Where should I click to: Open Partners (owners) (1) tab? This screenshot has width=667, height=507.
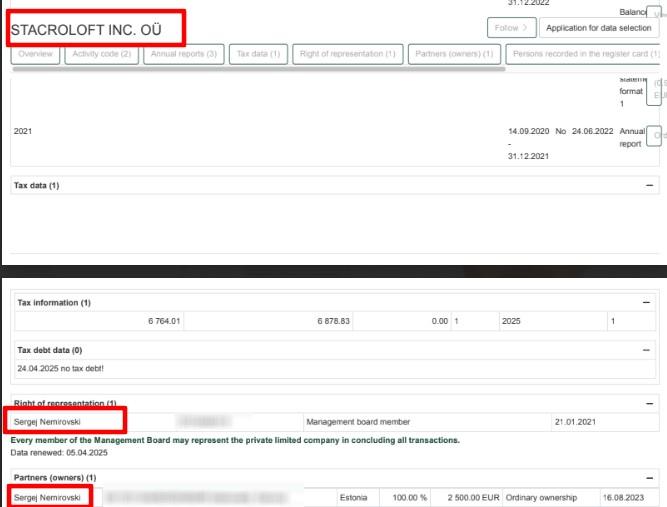(454, 54)
